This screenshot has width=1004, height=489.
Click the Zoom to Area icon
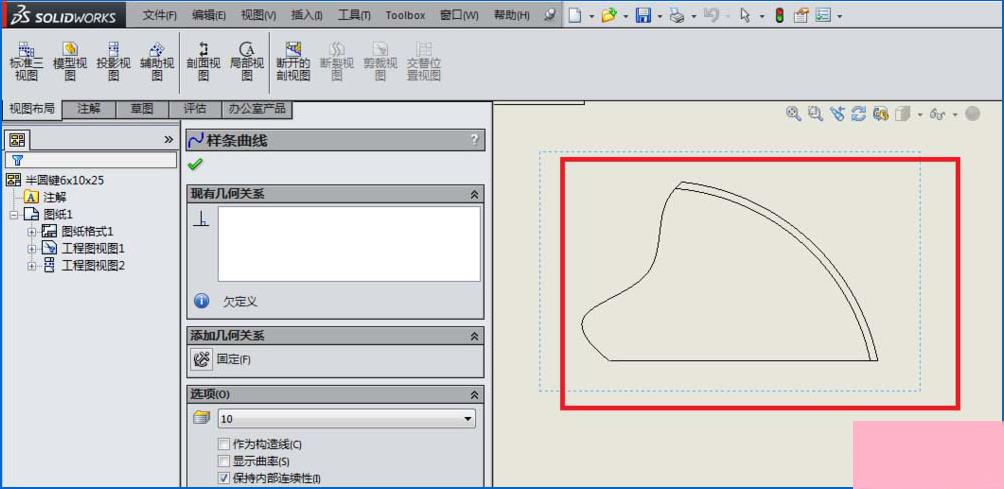click(x=815, y=114)
